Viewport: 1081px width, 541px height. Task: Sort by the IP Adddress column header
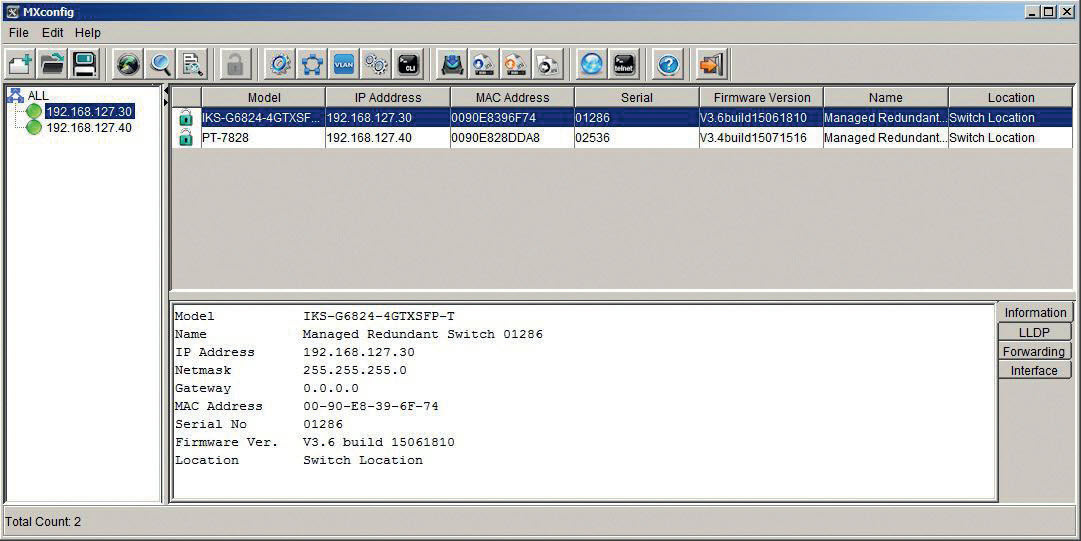(388, 98)
